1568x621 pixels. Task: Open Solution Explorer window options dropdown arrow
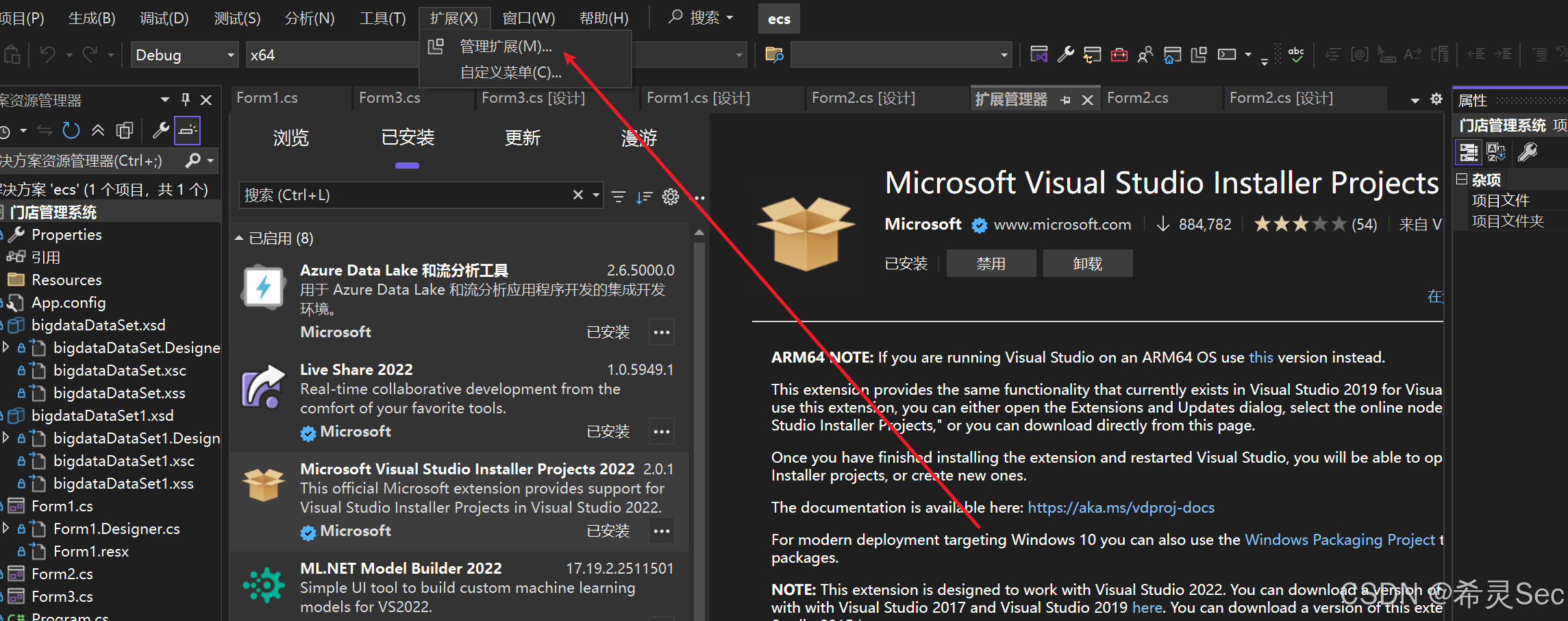coord(164,100)
